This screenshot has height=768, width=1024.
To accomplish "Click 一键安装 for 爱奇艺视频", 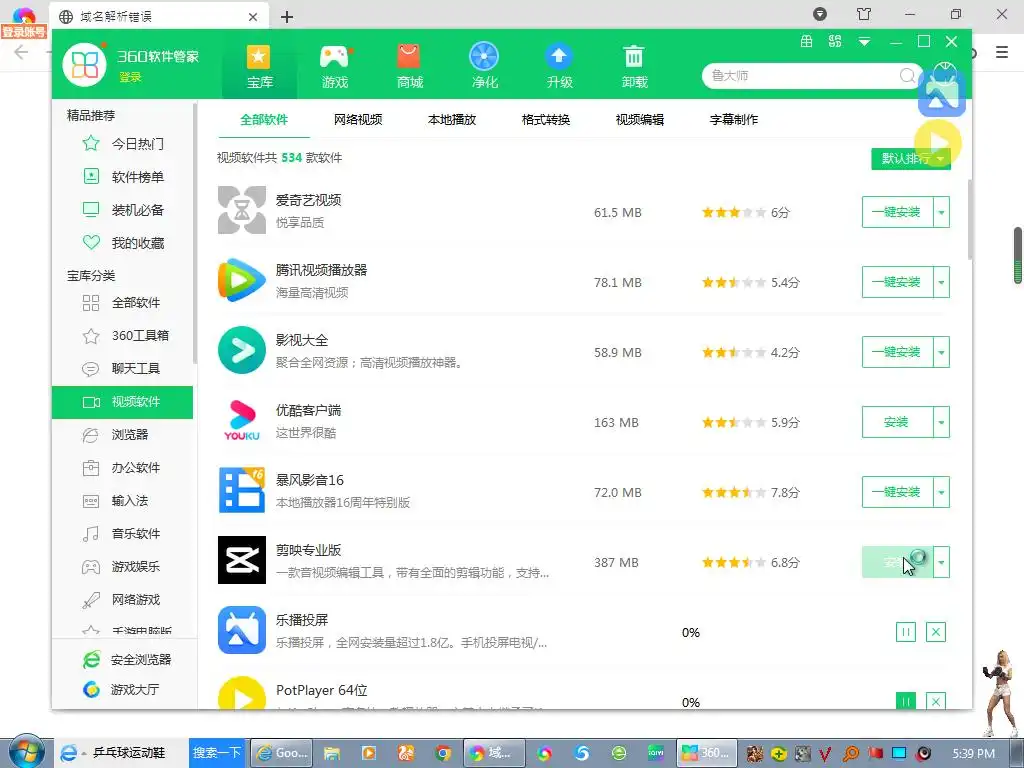I will click(x=897, y=212).
